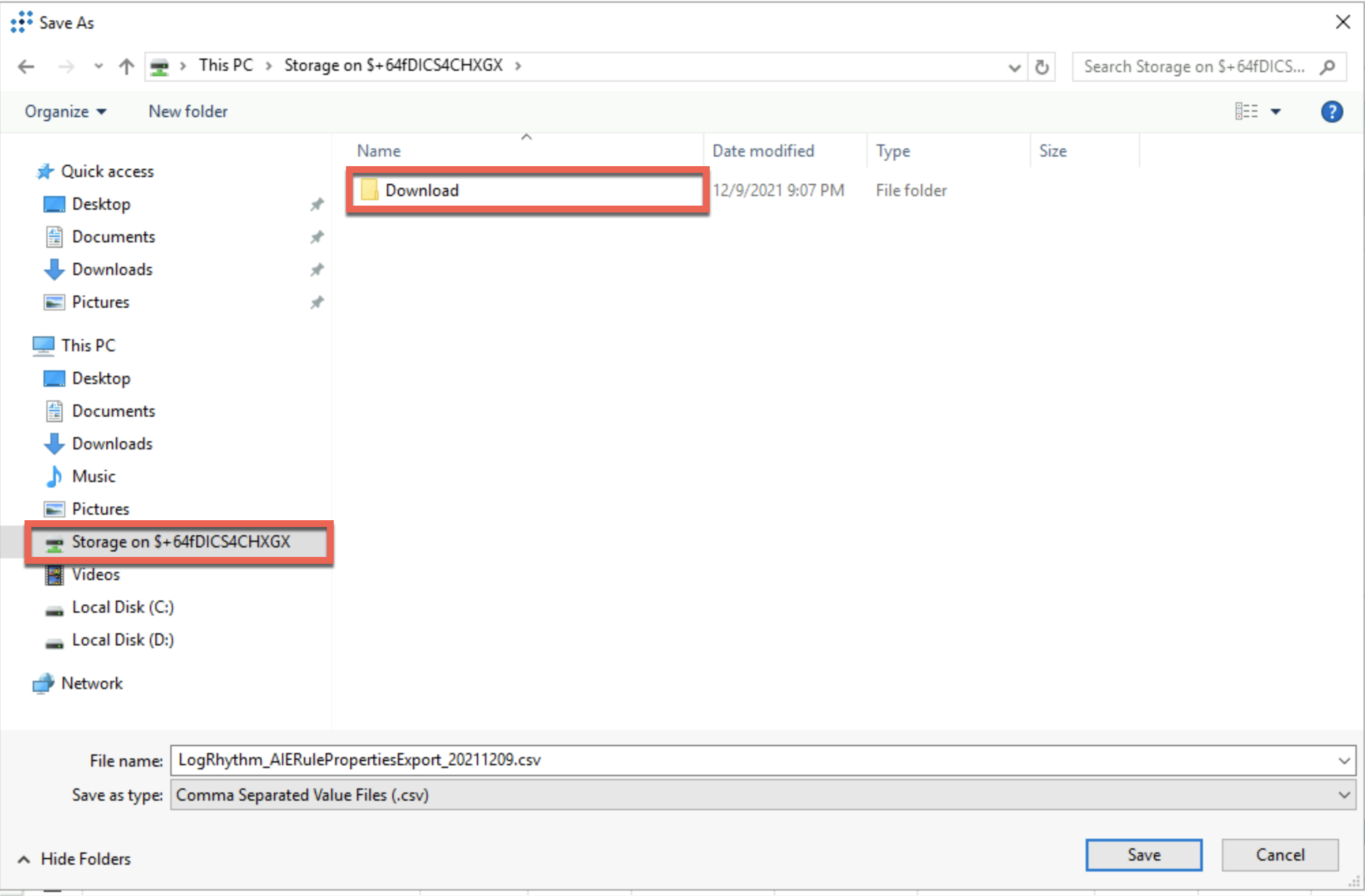Refresh the current folder location

pyautogui.click(x=1041, y=67)
